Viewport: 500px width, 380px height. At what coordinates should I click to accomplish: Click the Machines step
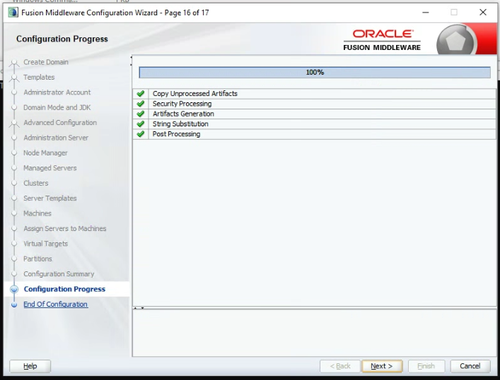tap(37, 213)
